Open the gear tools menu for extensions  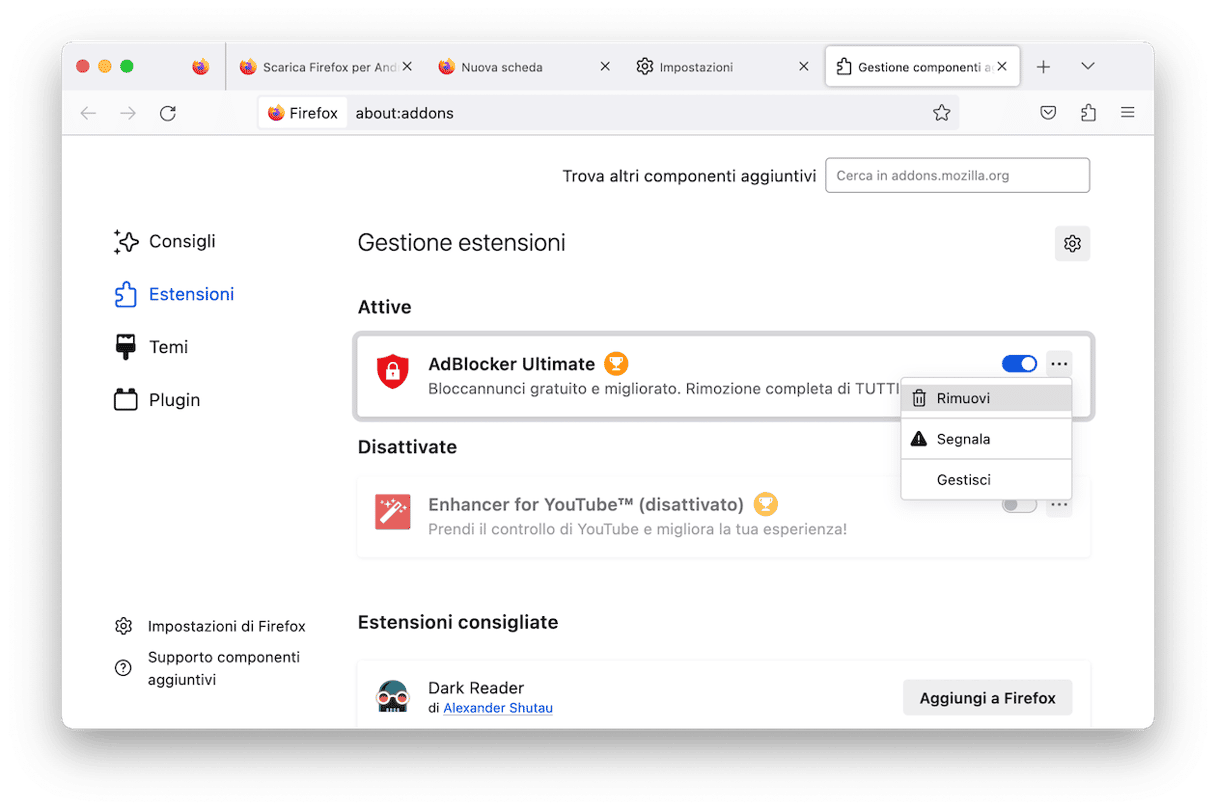1072,243
